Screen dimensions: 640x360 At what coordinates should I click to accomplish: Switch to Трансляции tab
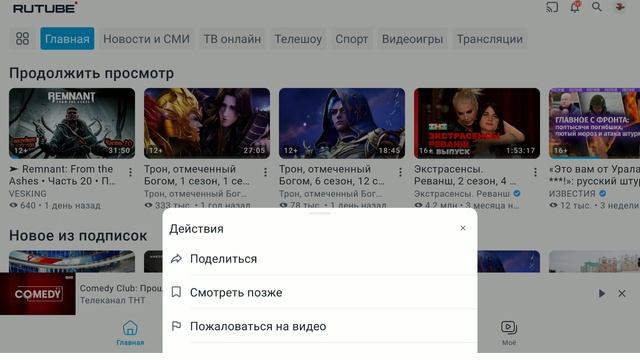pos(489,39)
